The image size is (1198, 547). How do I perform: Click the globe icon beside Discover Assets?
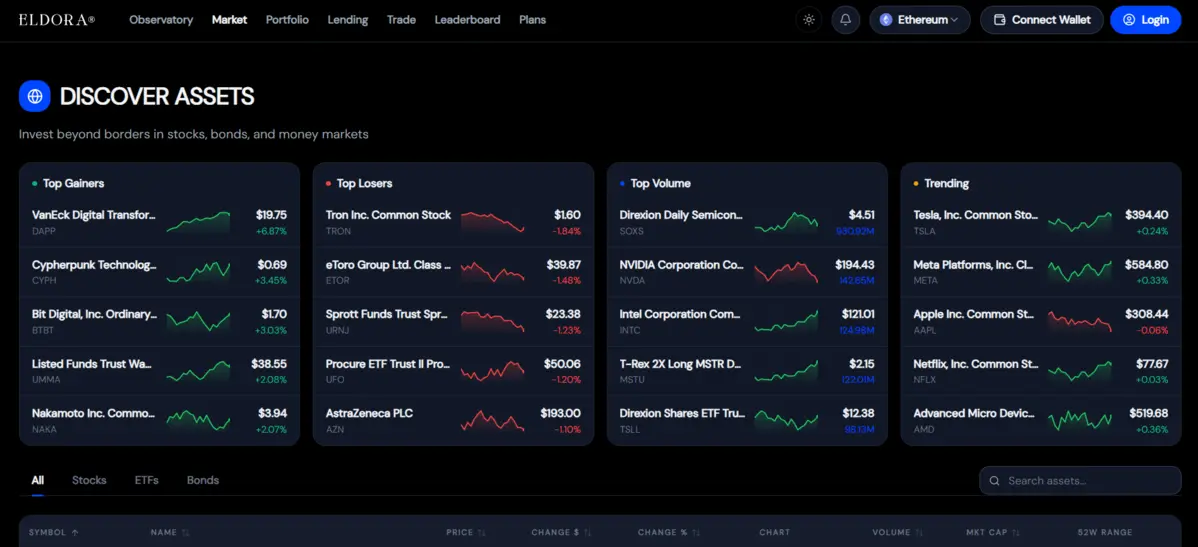(x=34, y=96)
